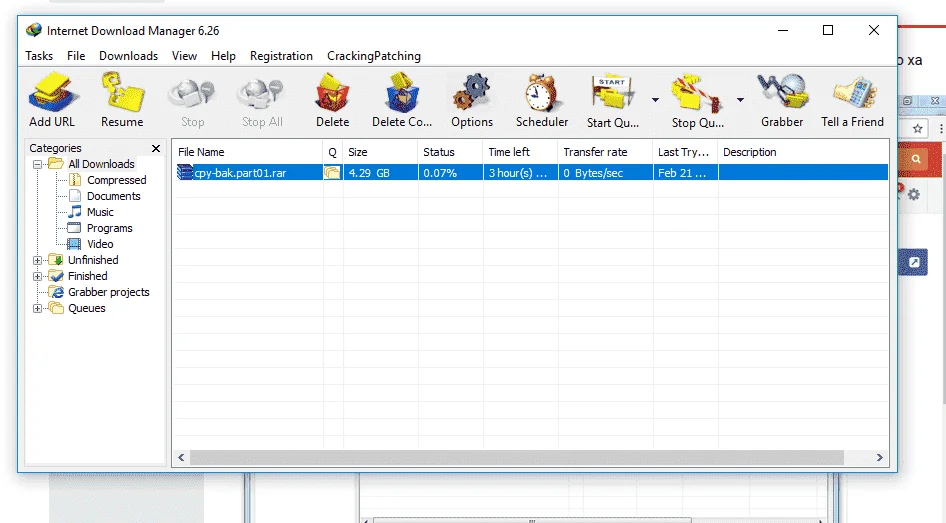The height and width of the screenshot is (523, 946).
Task: Click the Stop Queue icon
Action: (x=697, y=100)
